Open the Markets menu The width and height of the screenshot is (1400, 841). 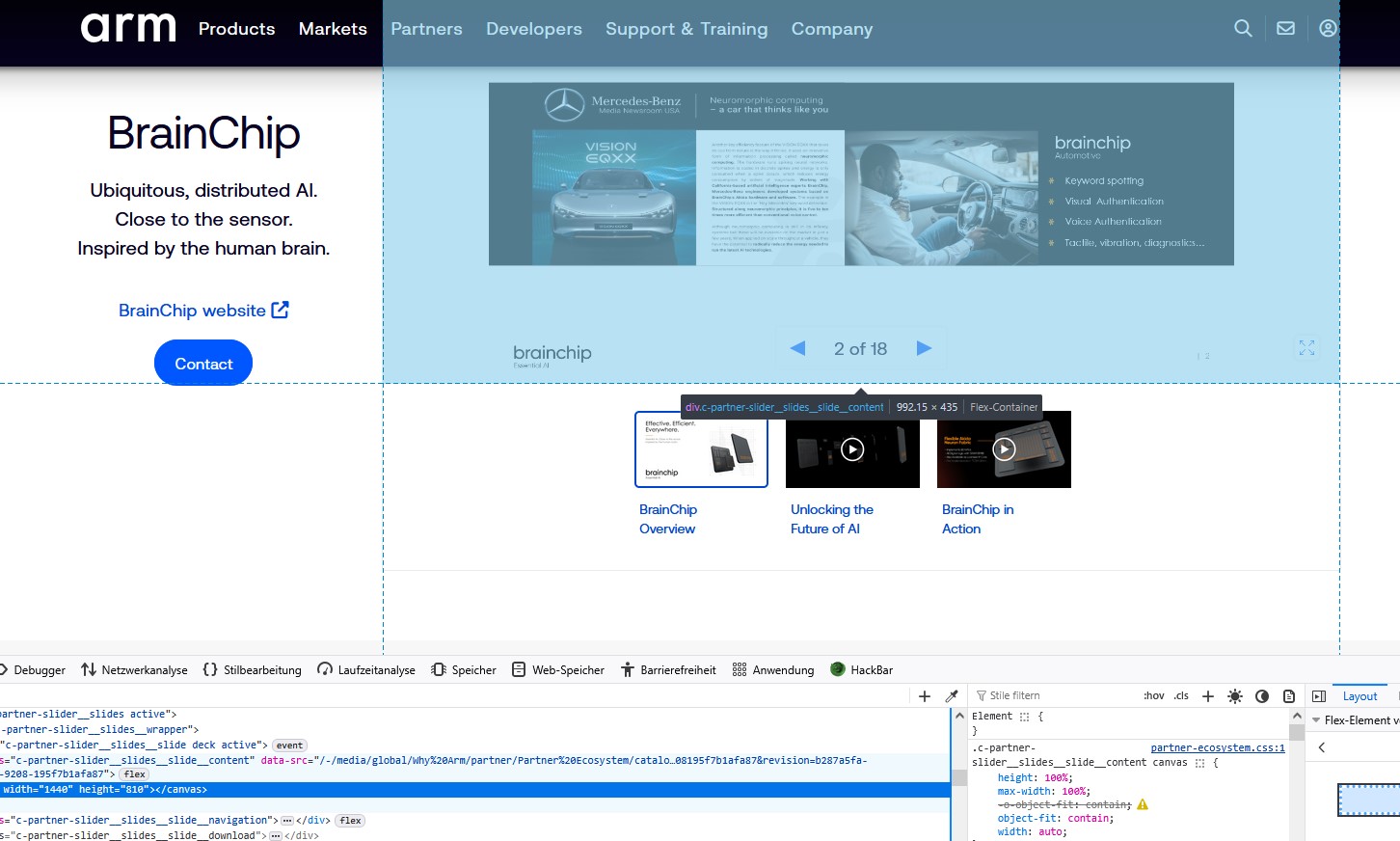pyautogui.click(x=333, y=29)
